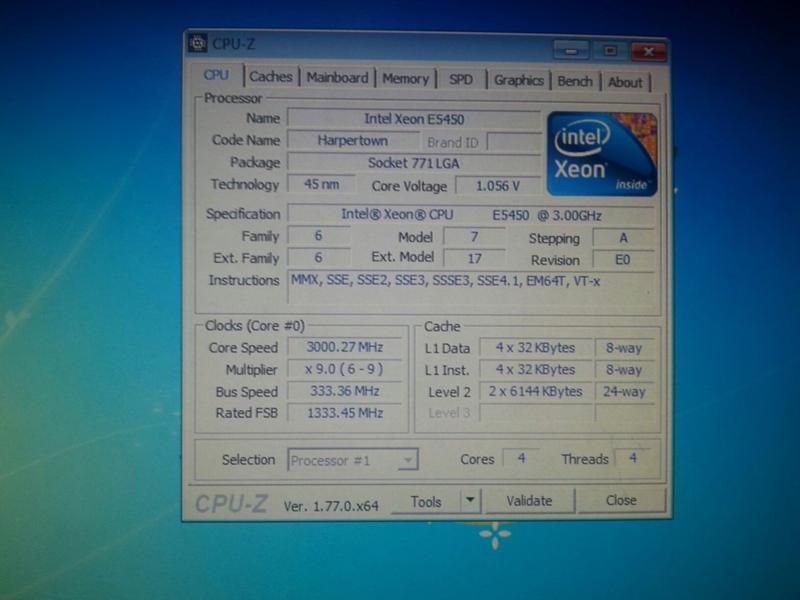The width and height of the screenshot is (800, 600).
Task: Click the empty Level 3 cache size field
Action: point(536,413)
